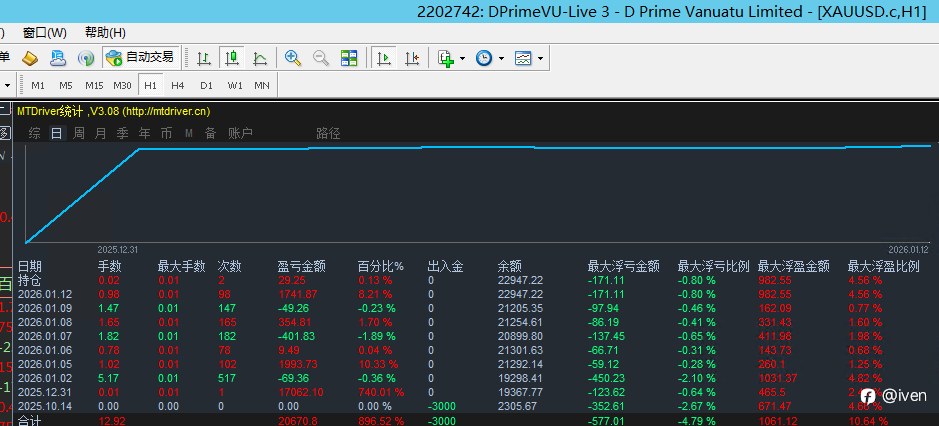
Task: Click the 740.01 % percentage cell
Action: tap(381, 392)
